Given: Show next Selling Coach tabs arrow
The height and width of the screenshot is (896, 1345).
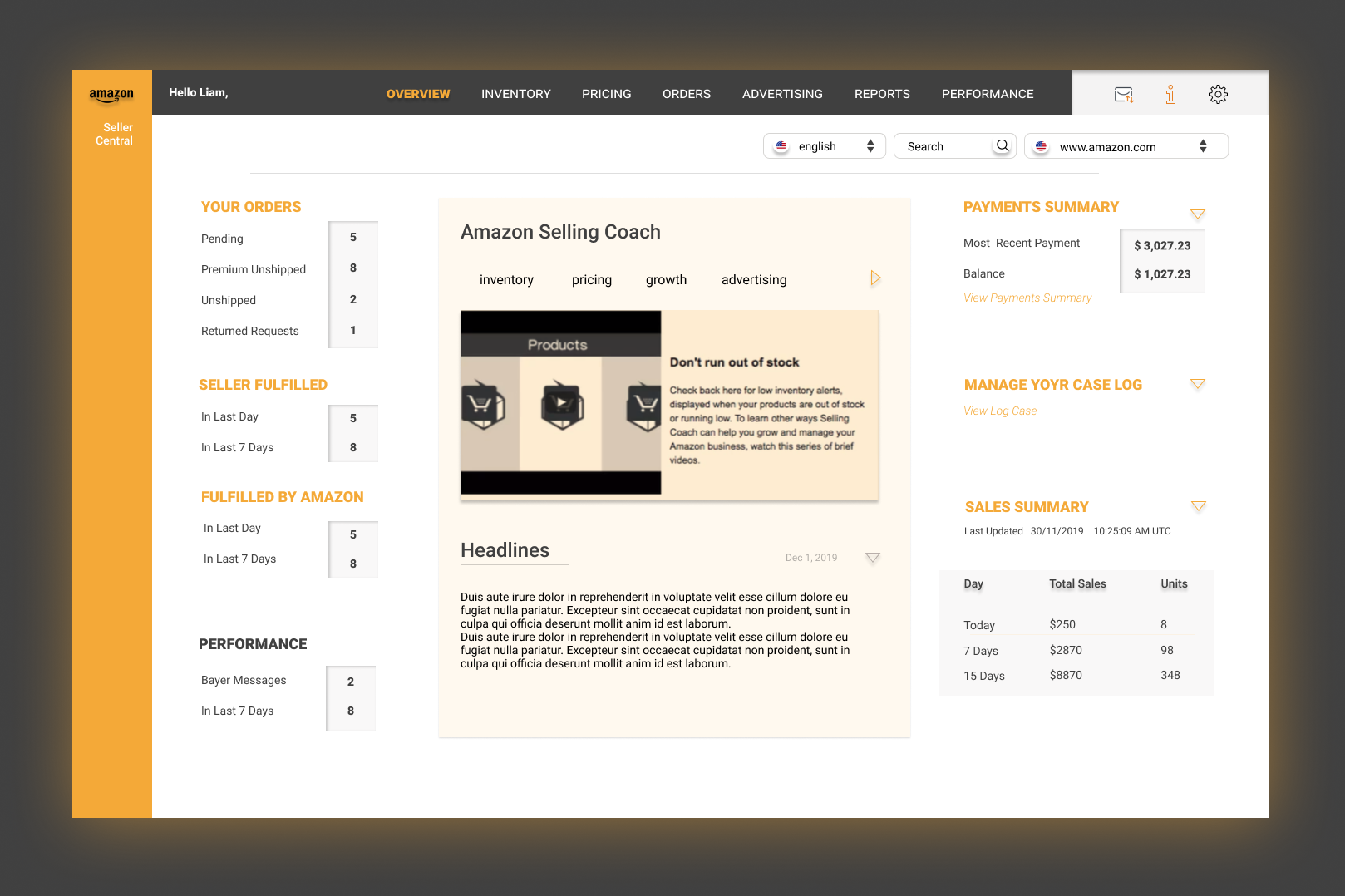Looking at the screenshot, I should 875,278.
